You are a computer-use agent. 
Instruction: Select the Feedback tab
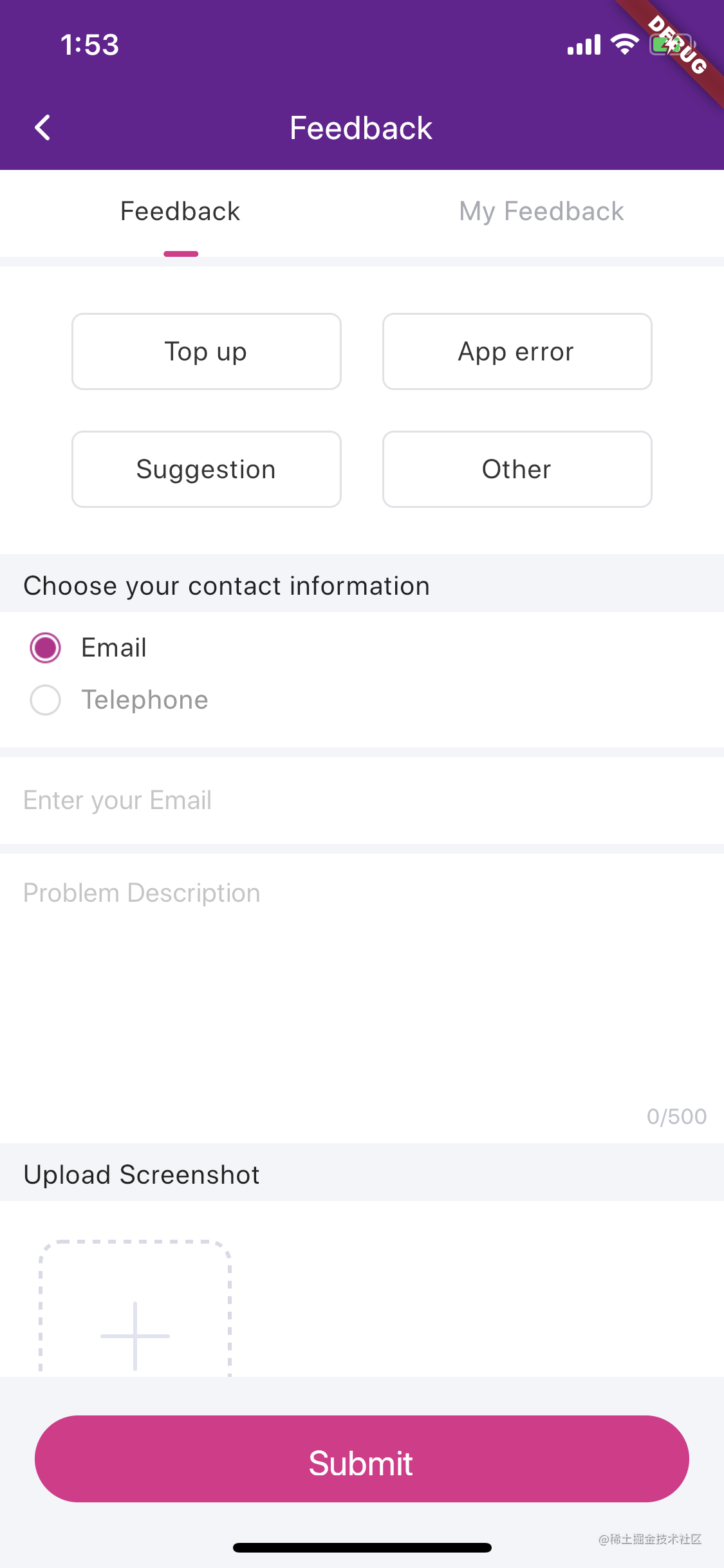[x=180, y=210]
